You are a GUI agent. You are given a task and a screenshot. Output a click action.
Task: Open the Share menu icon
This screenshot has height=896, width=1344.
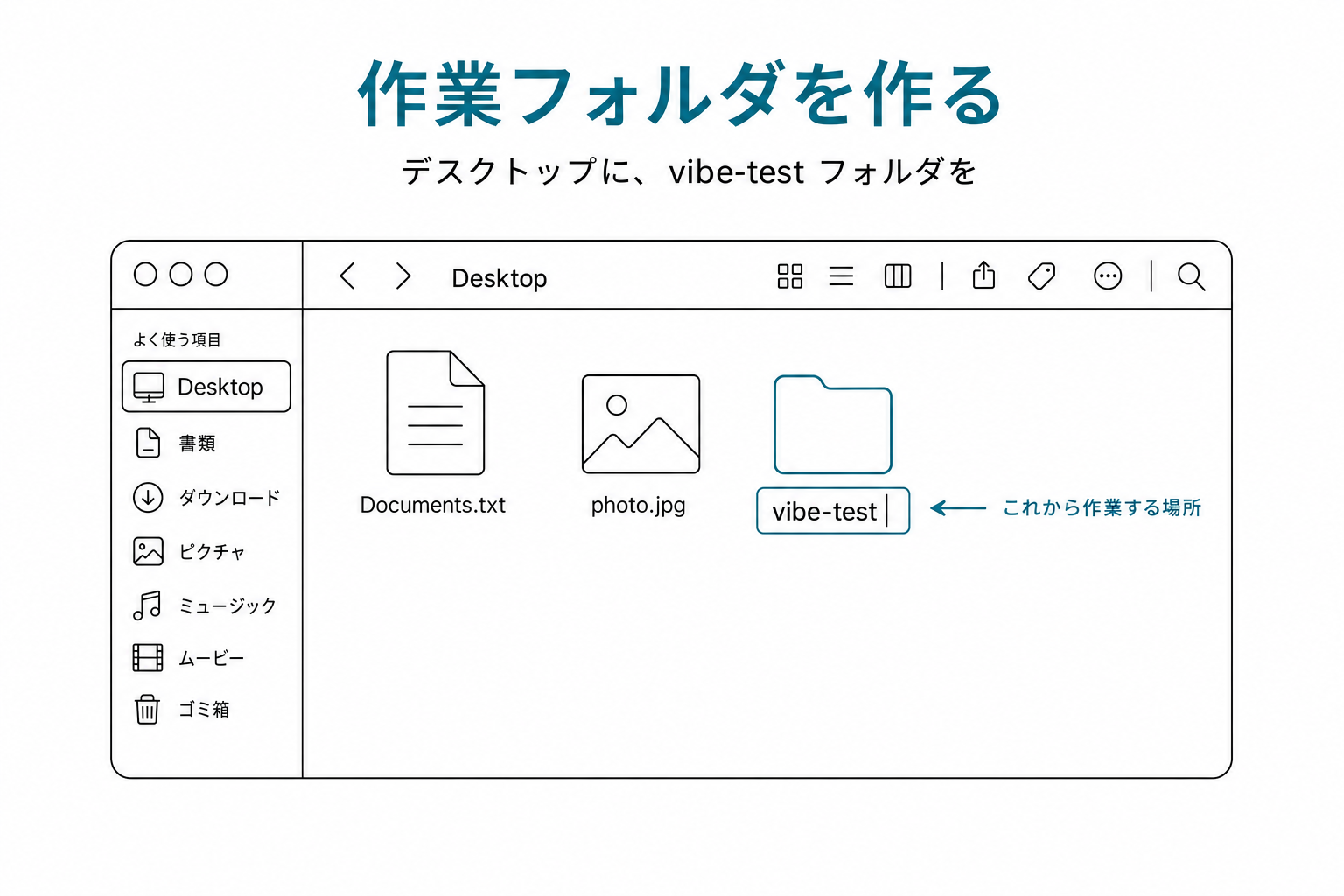coord(984,275)
